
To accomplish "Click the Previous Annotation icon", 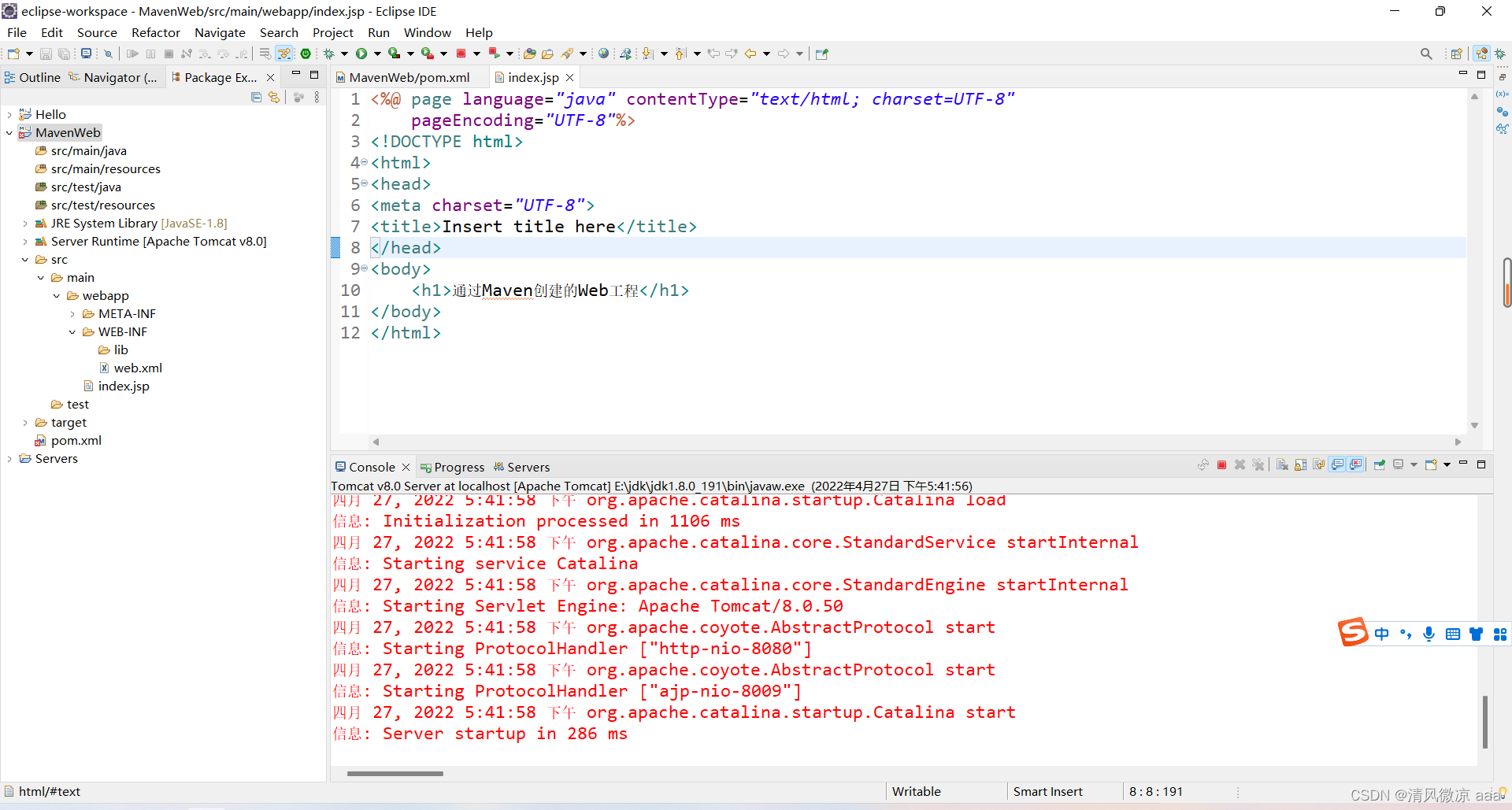I will coord(680,54).
